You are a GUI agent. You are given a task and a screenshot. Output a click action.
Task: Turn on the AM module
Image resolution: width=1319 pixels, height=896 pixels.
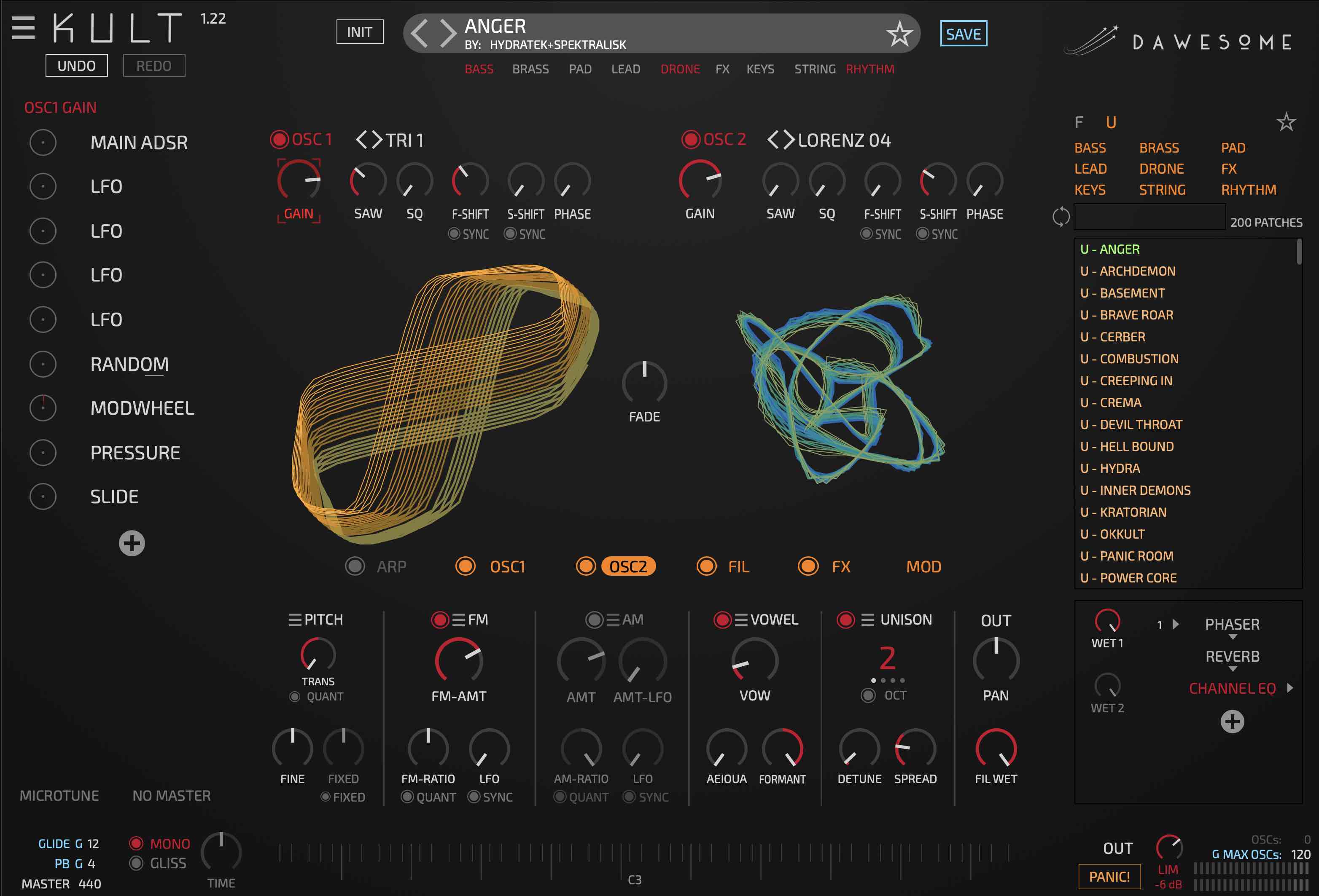[594, 620]
